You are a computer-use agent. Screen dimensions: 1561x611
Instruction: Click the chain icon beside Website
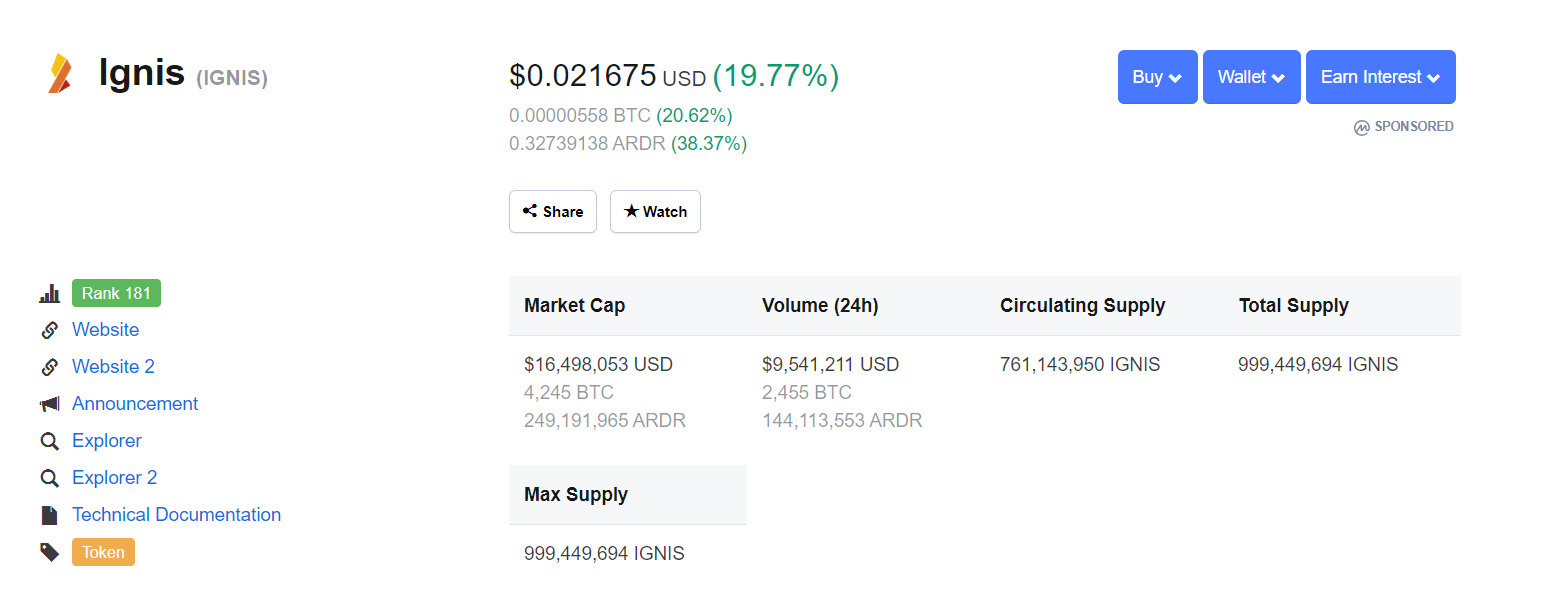pyautogui.click(x=49, y=330)
